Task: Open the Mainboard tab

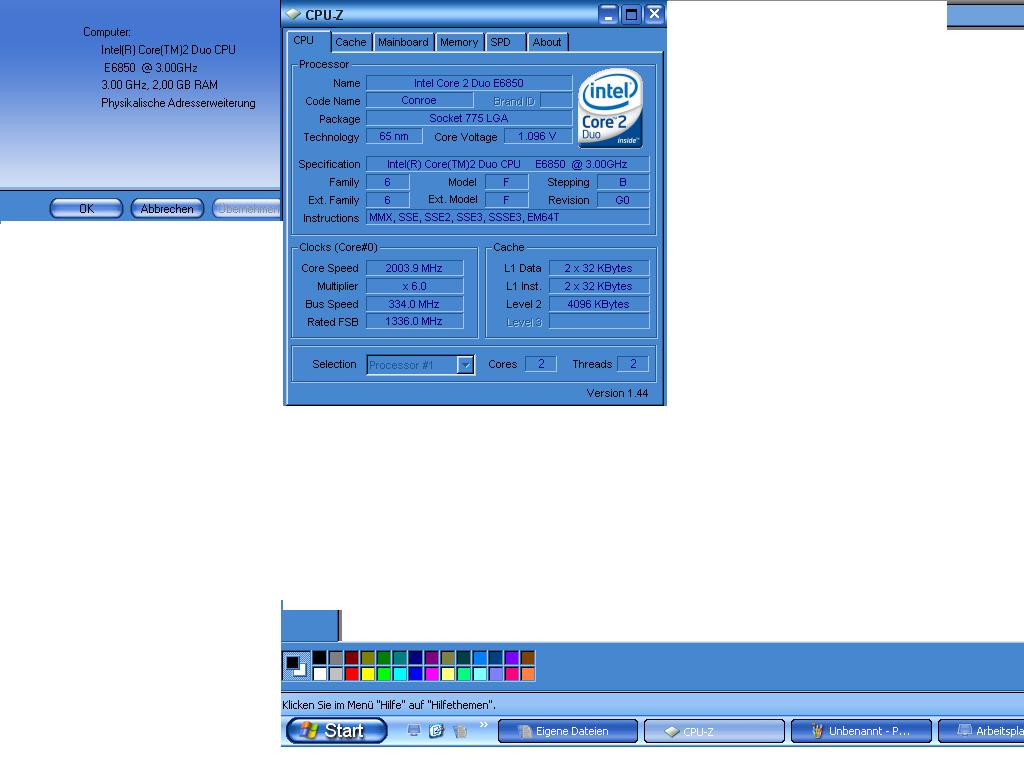Action: coord(403,42)
